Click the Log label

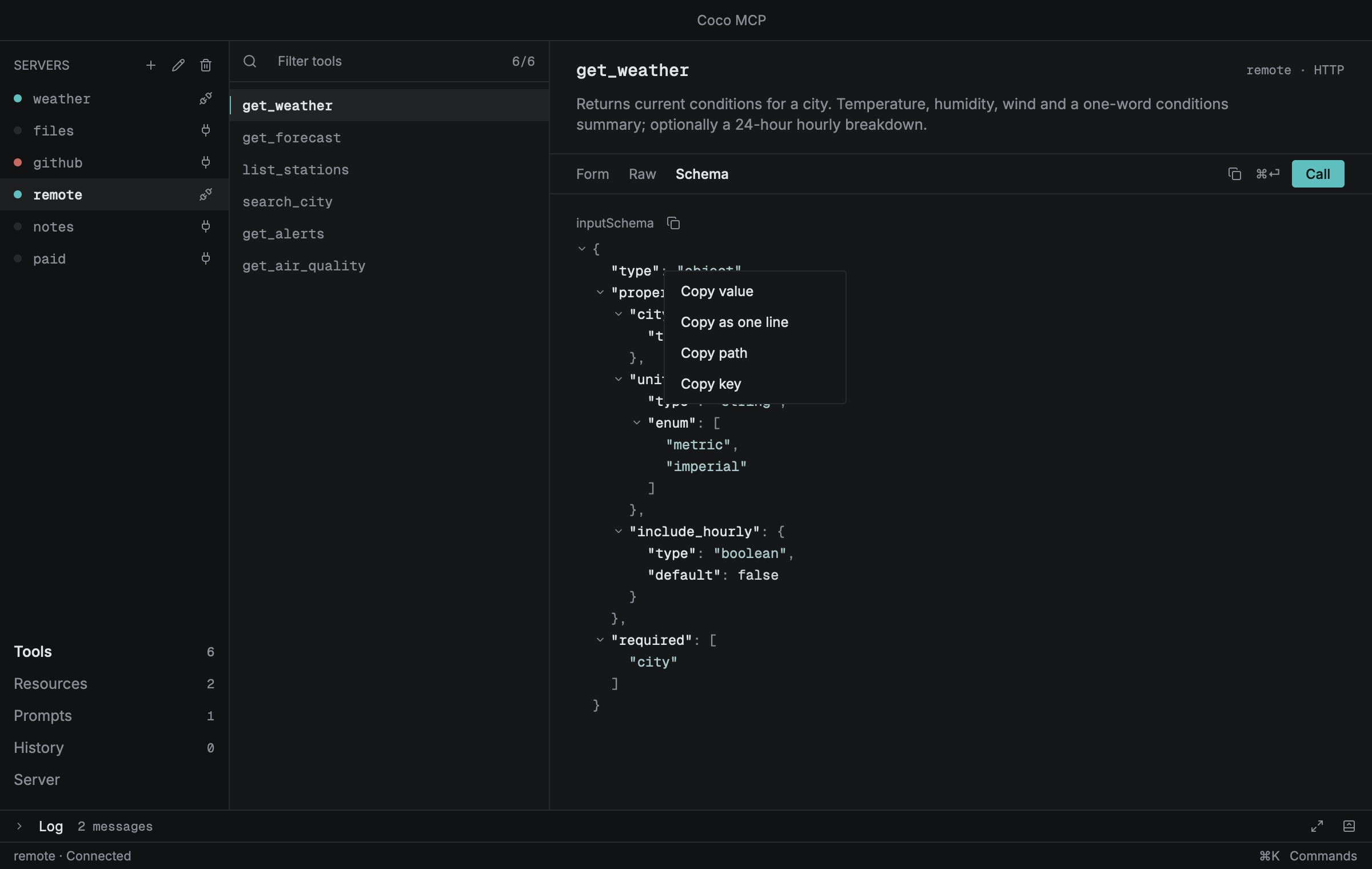pyautogui.click(x=51, y=826)
